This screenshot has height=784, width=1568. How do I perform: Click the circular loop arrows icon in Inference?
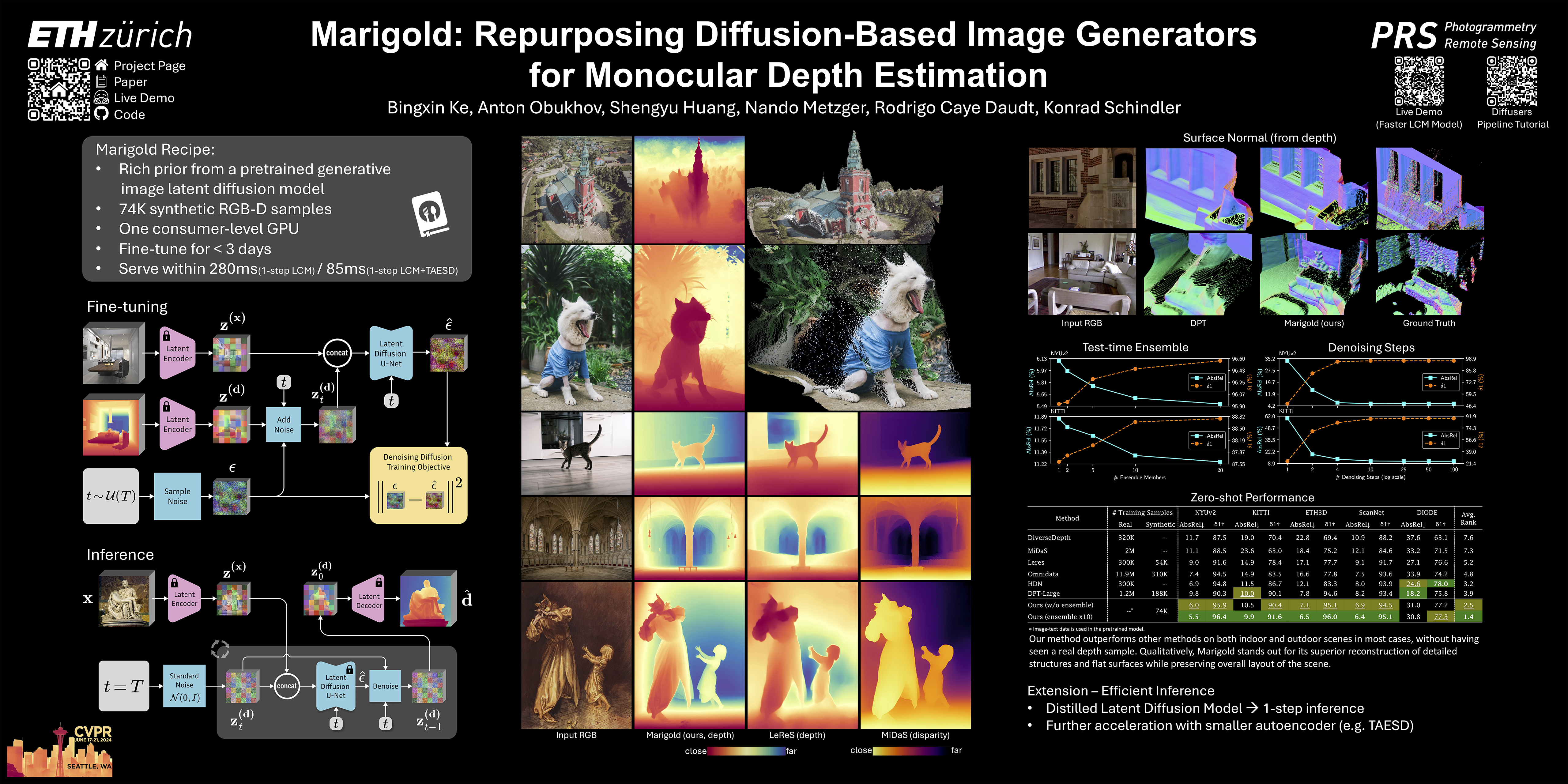click(x=221, y=649)
